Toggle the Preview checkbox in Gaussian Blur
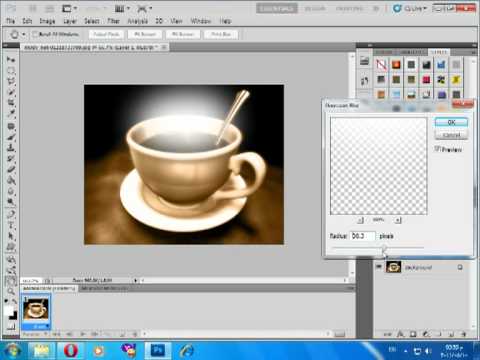 [437, 149]
